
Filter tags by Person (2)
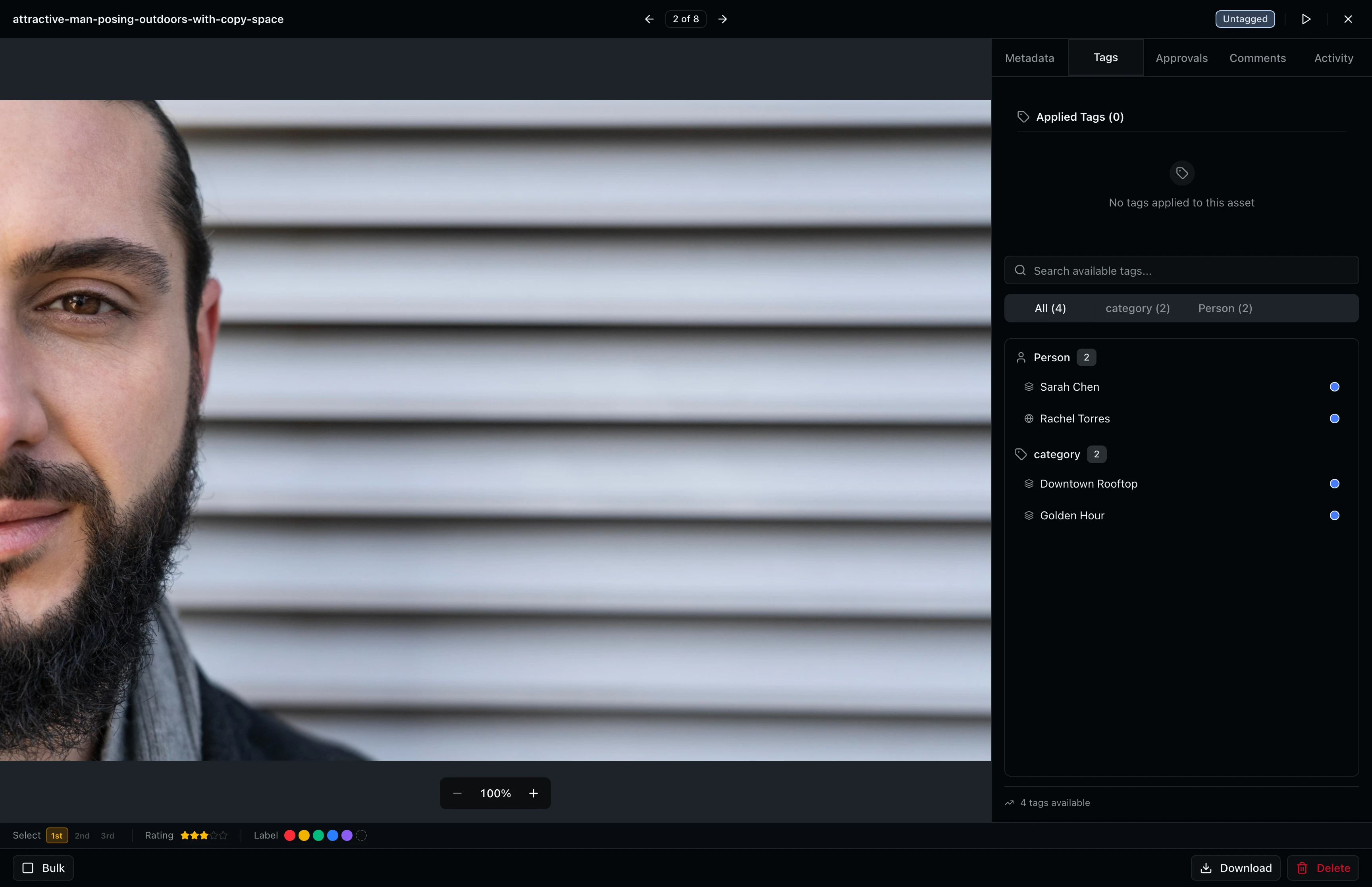point(1225,308)
